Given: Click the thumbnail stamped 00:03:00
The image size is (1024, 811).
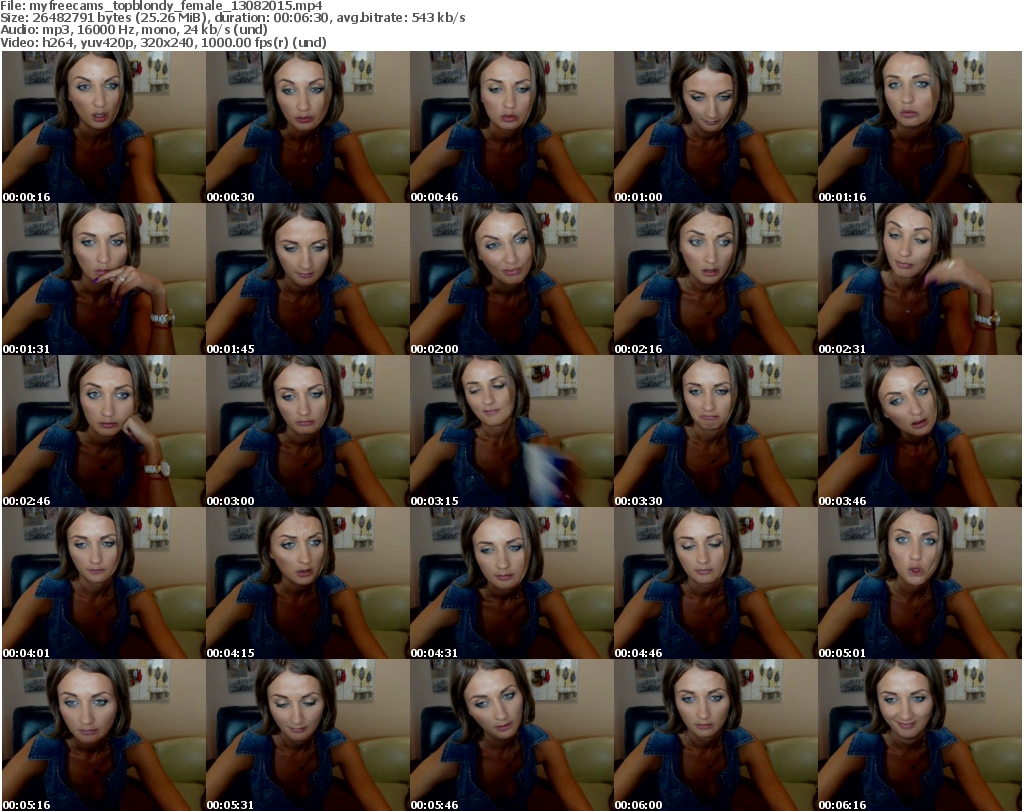Looking at the screenshot, I should (x=308, y=431).
